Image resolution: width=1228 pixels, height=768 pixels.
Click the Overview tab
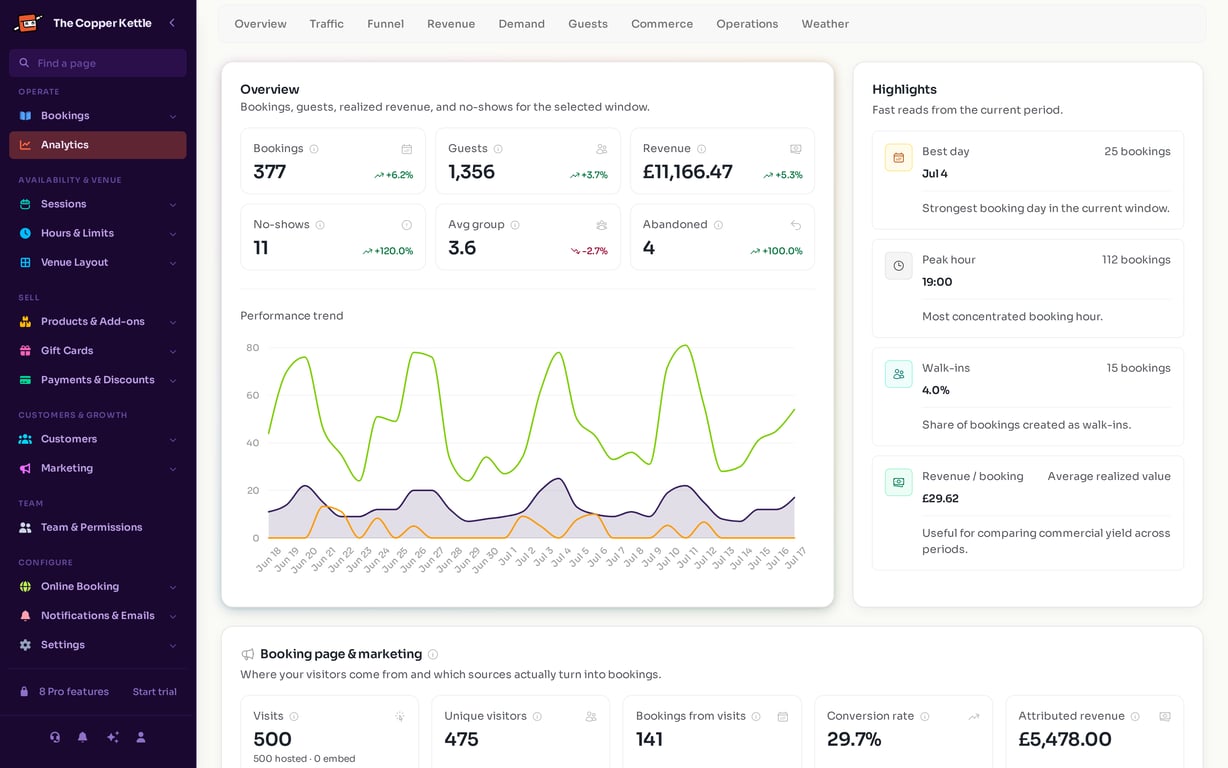tap(260, 24)
